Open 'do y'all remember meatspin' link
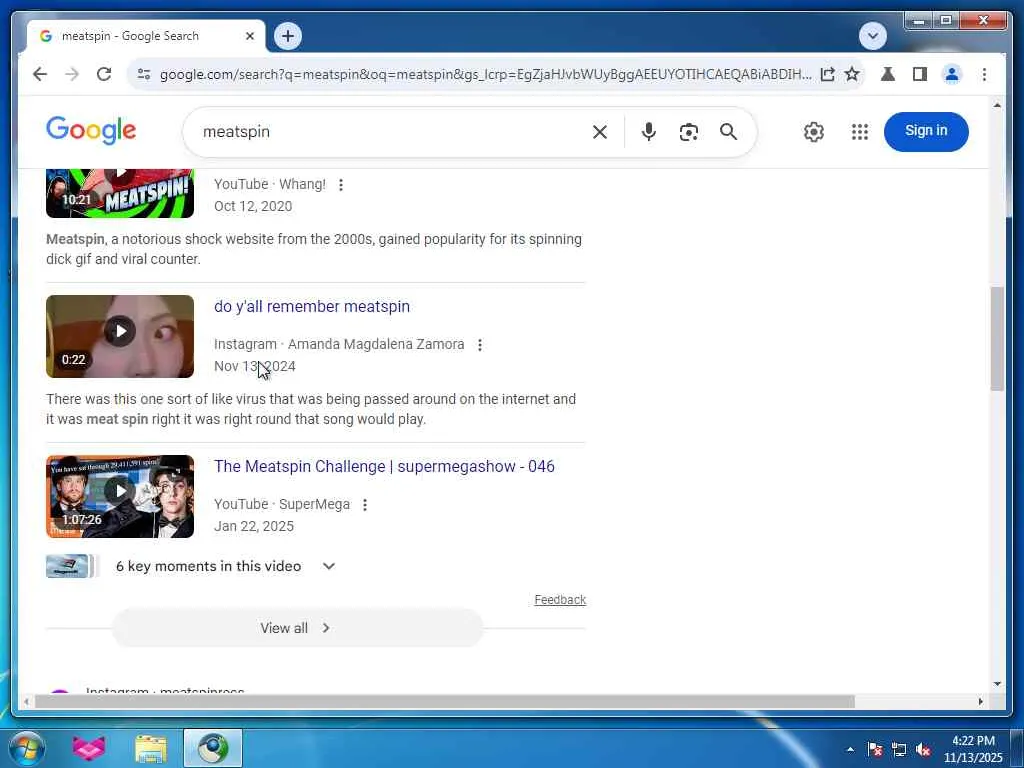Image resolution: width=1024 pixels, height=768 pixels. coord(312,306)
